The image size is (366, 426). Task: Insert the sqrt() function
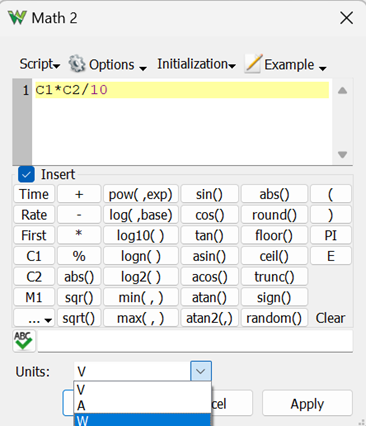pyautogui.click(x=79, y=318)
